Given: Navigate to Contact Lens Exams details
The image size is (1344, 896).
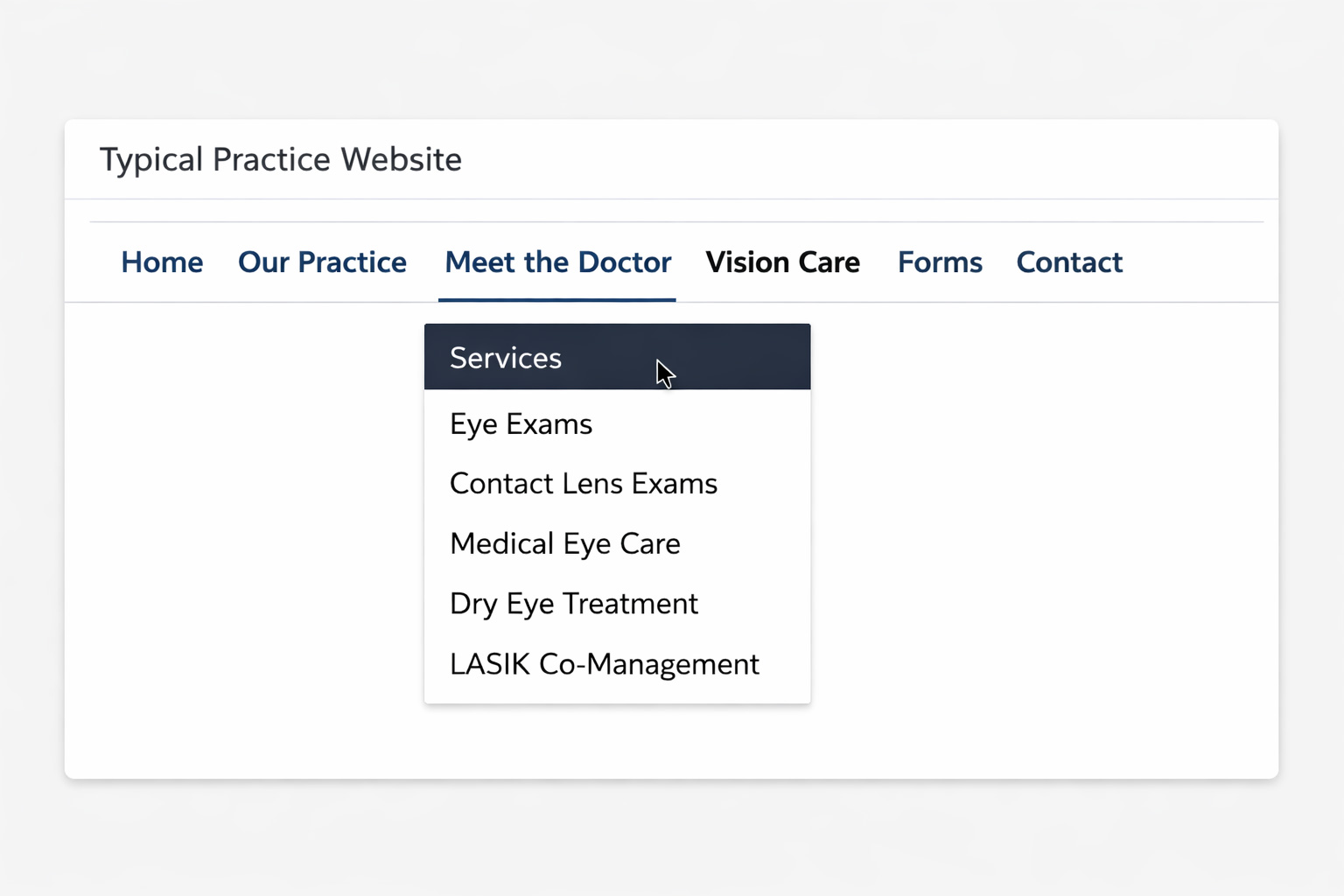Looking at the screenshot, I should click(x=583, y=483).
